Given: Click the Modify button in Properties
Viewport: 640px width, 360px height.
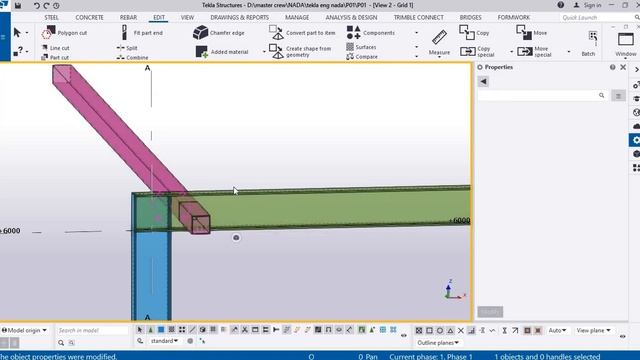Looking at the screenshot, I should [x=490, y=312].
